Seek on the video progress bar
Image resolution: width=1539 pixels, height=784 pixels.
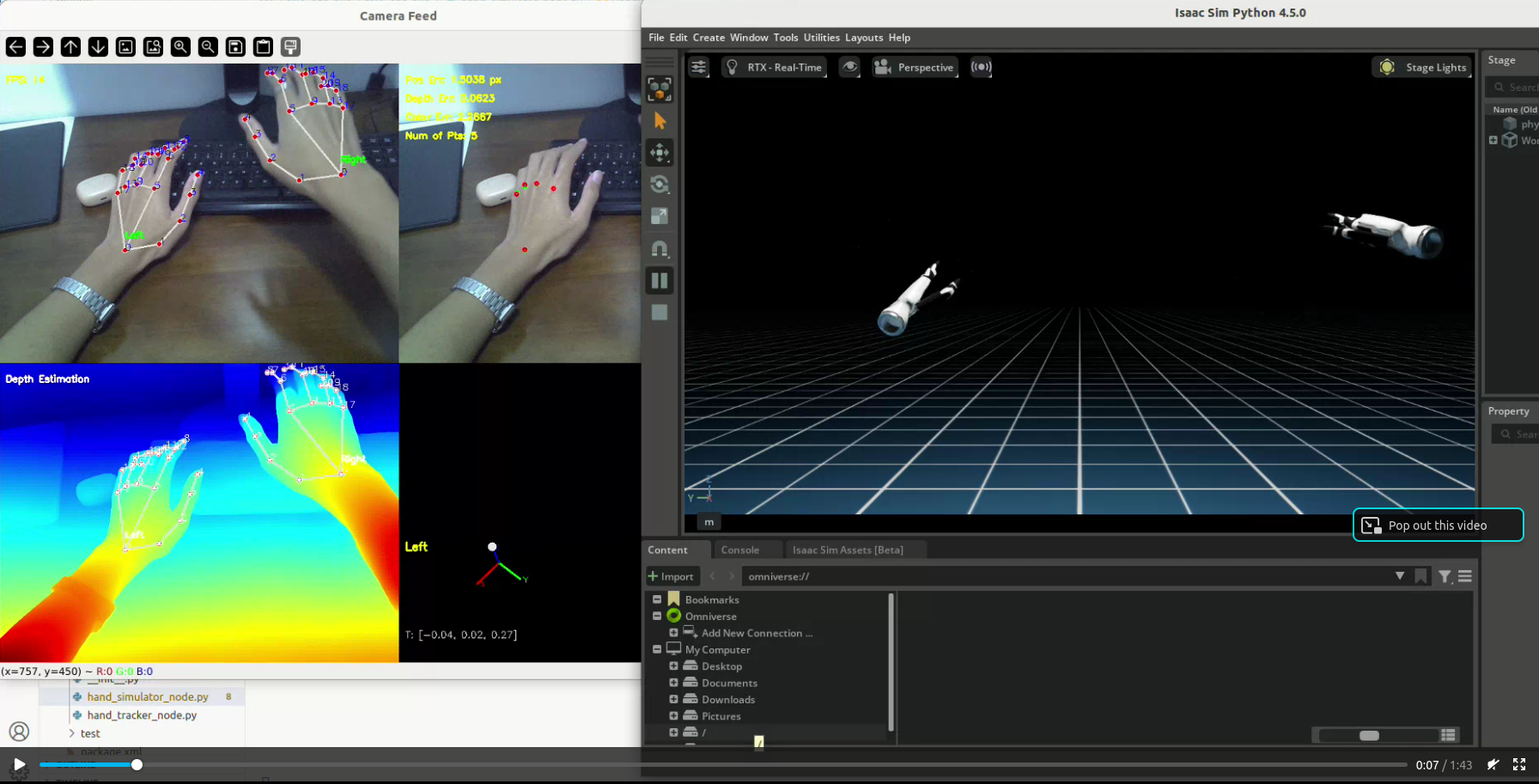pyautogui.click(x=723, y=764)
